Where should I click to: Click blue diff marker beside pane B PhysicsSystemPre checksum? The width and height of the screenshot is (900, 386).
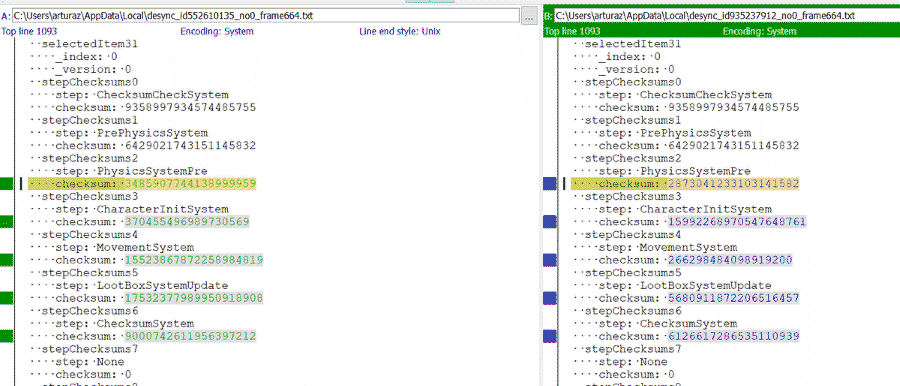[x=550, y=184]
